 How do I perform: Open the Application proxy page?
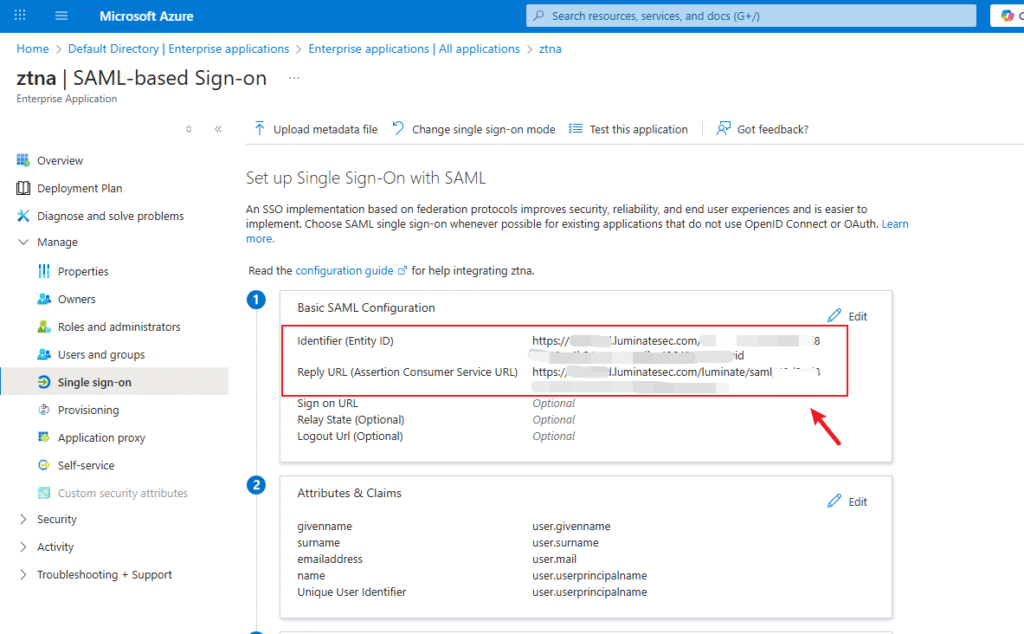tap(101, 438)
